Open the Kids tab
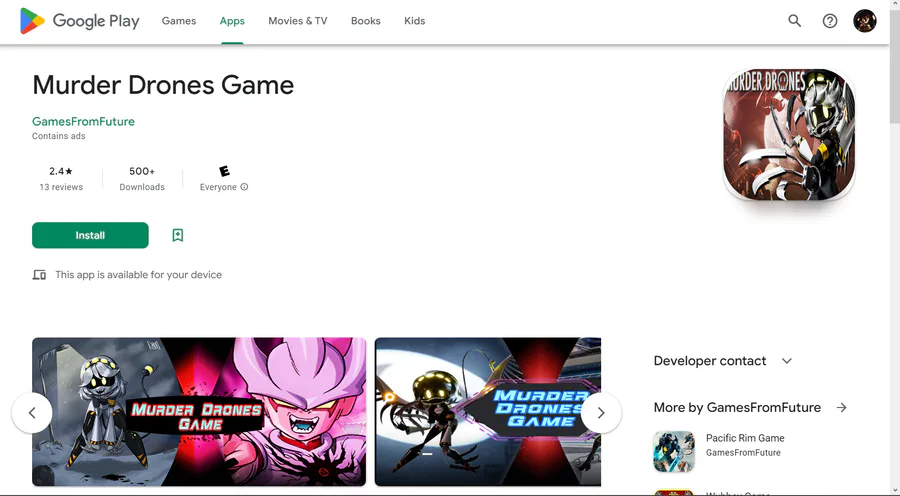 click(x=414, y=21)
